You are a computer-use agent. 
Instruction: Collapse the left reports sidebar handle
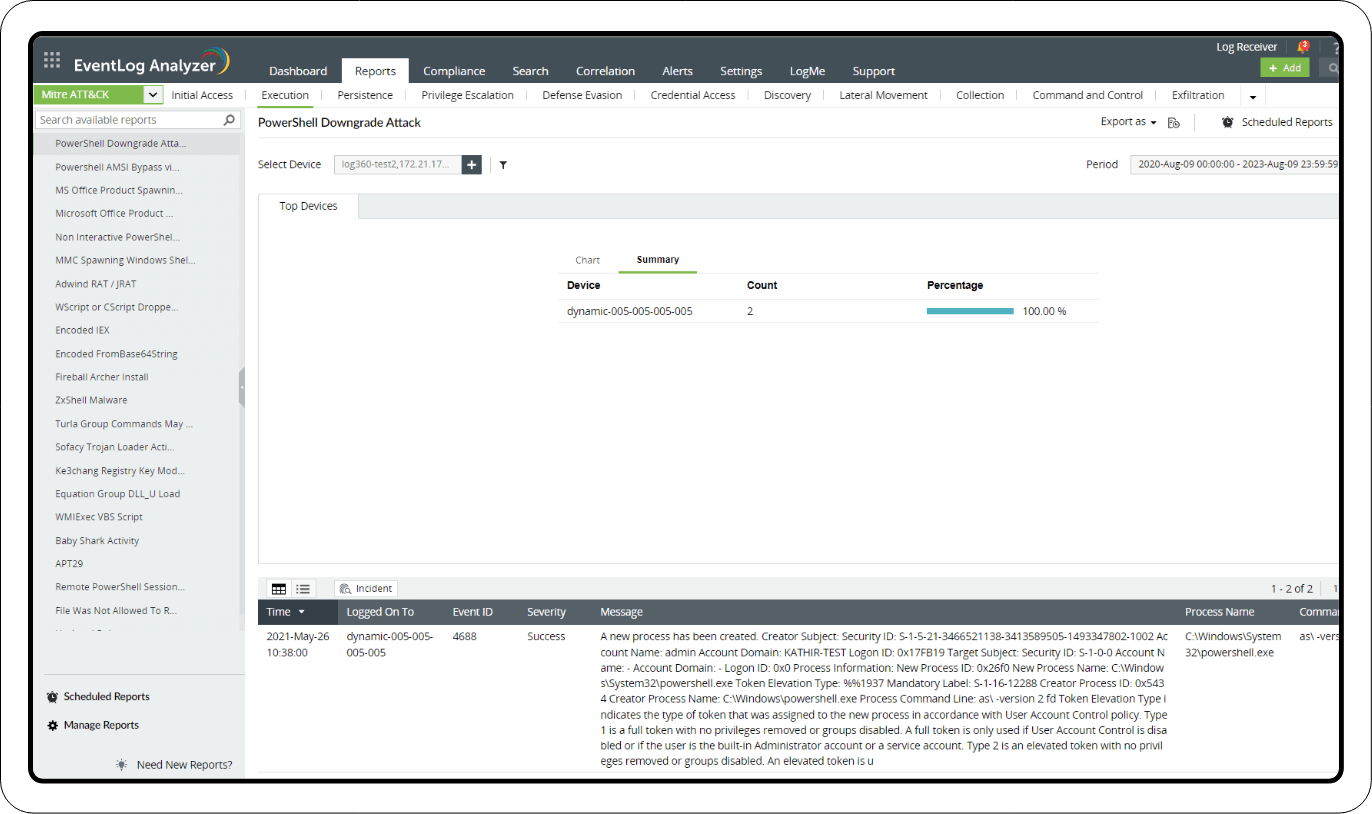coord(241,387)
